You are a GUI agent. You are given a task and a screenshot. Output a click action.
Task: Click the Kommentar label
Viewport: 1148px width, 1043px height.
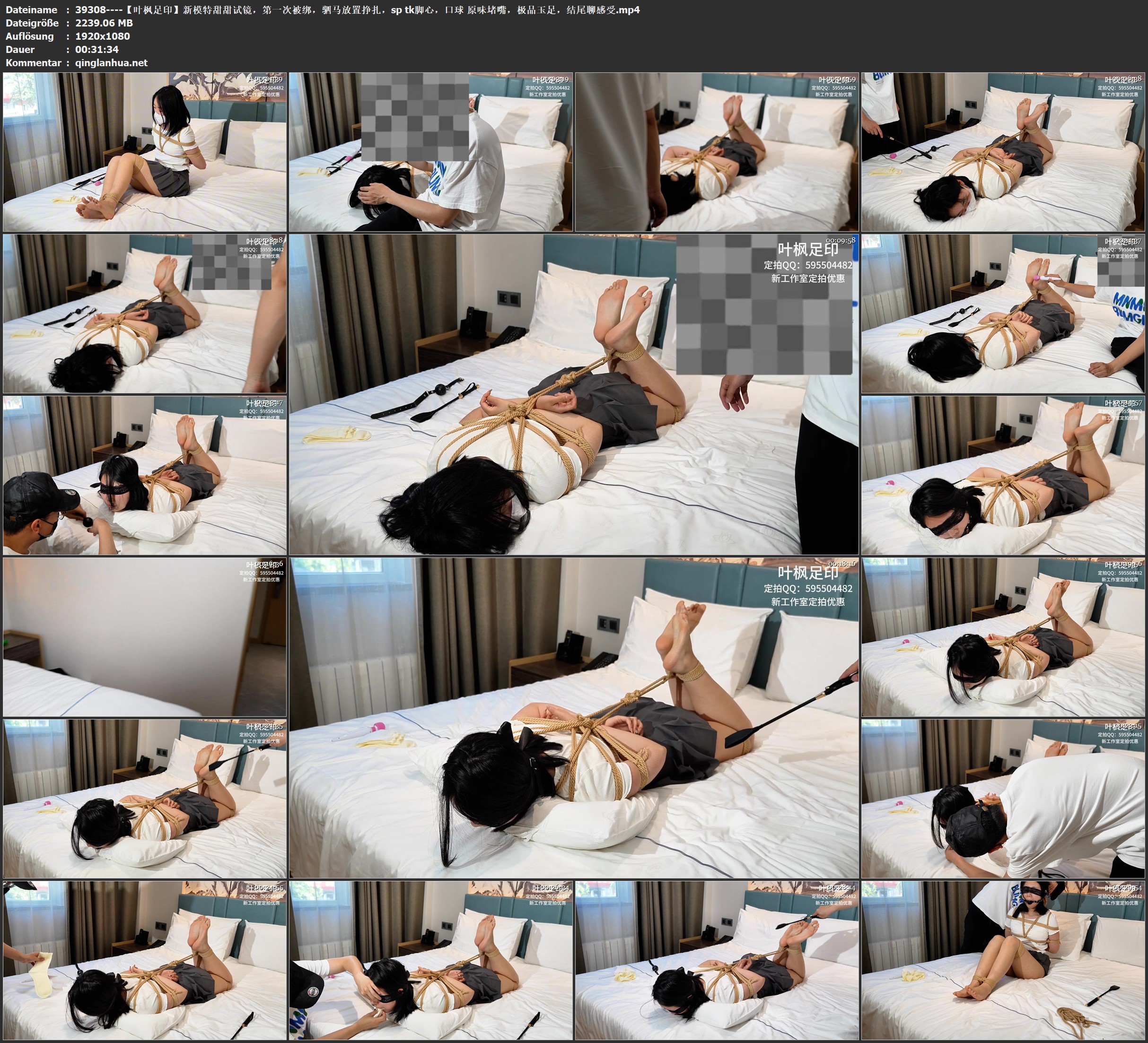[x=33, y=63]
